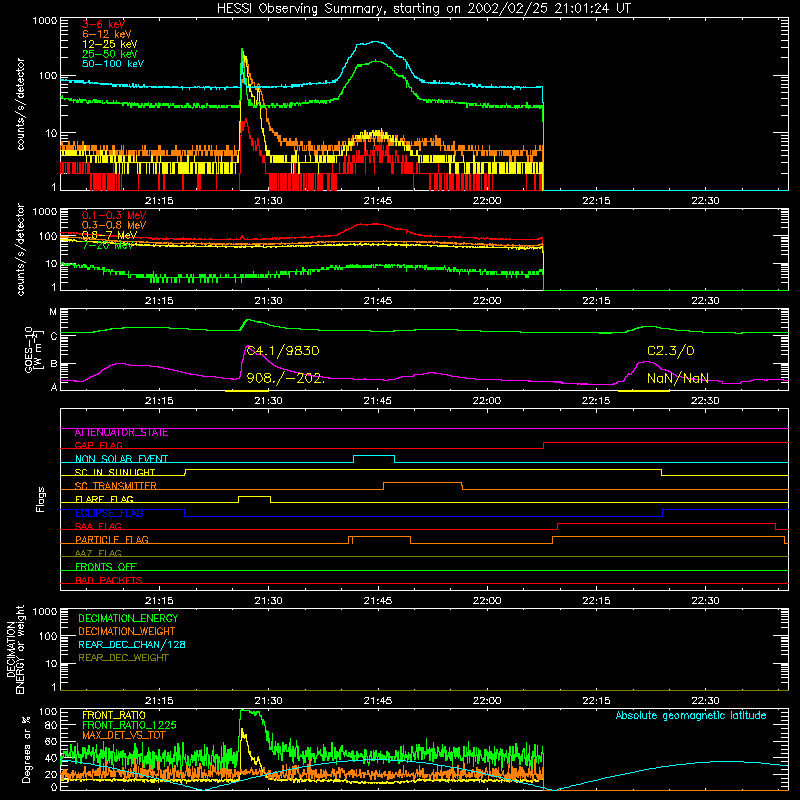Click the Absolute geomagnetic latitude label

tap(691, 716)
